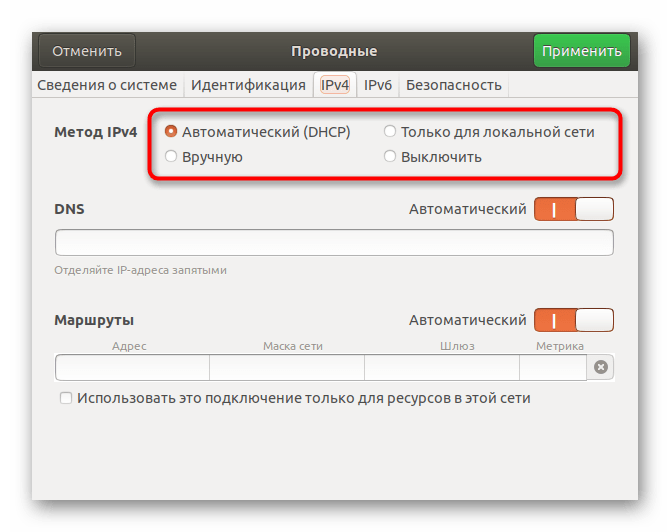Delete the route row with X icon
The height and width of the screenshot is (532, 670).
click(x=601, y=367)
